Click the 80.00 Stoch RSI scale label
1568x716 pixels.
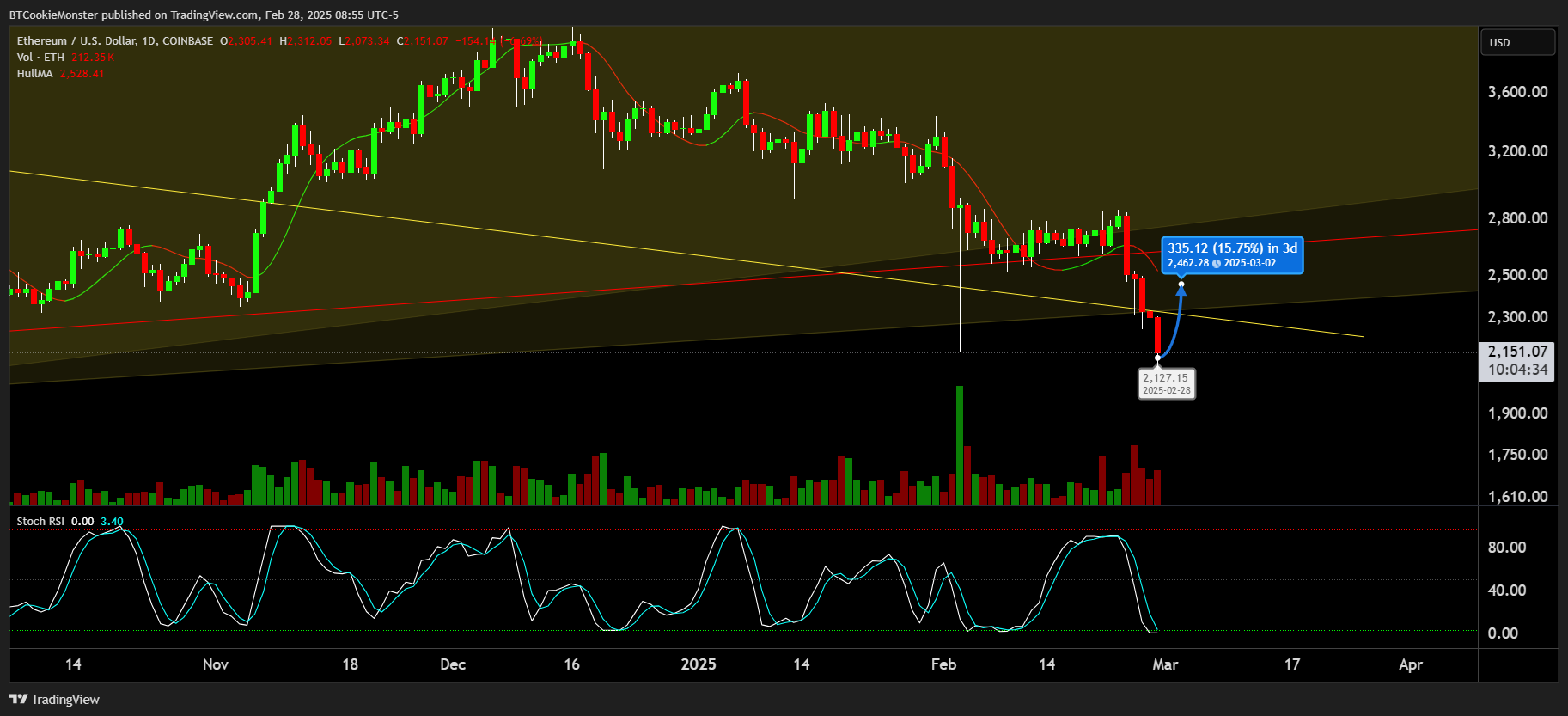1507,548
